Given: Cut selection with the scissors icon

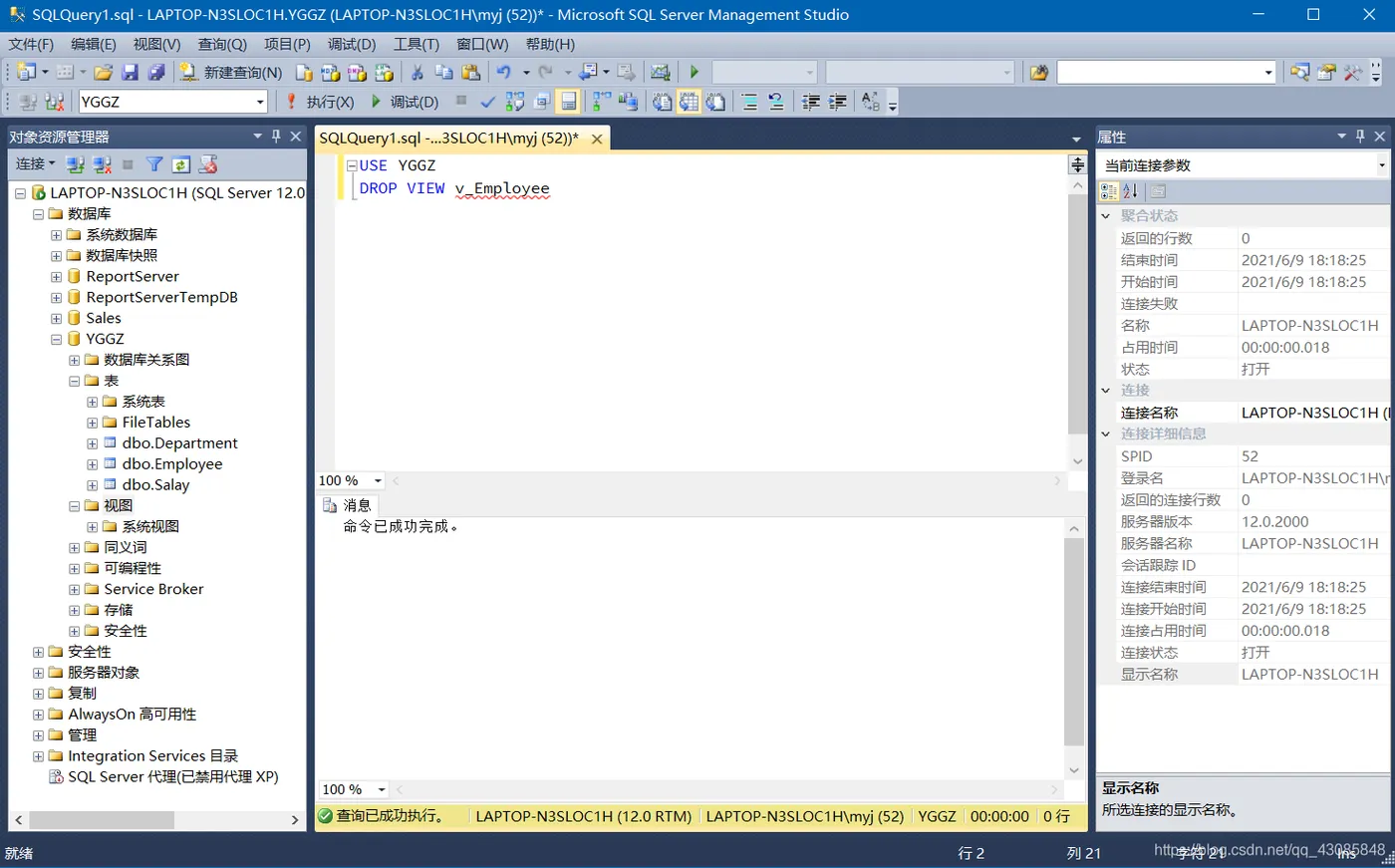Looking at the screenshot, I should point(418,73).
